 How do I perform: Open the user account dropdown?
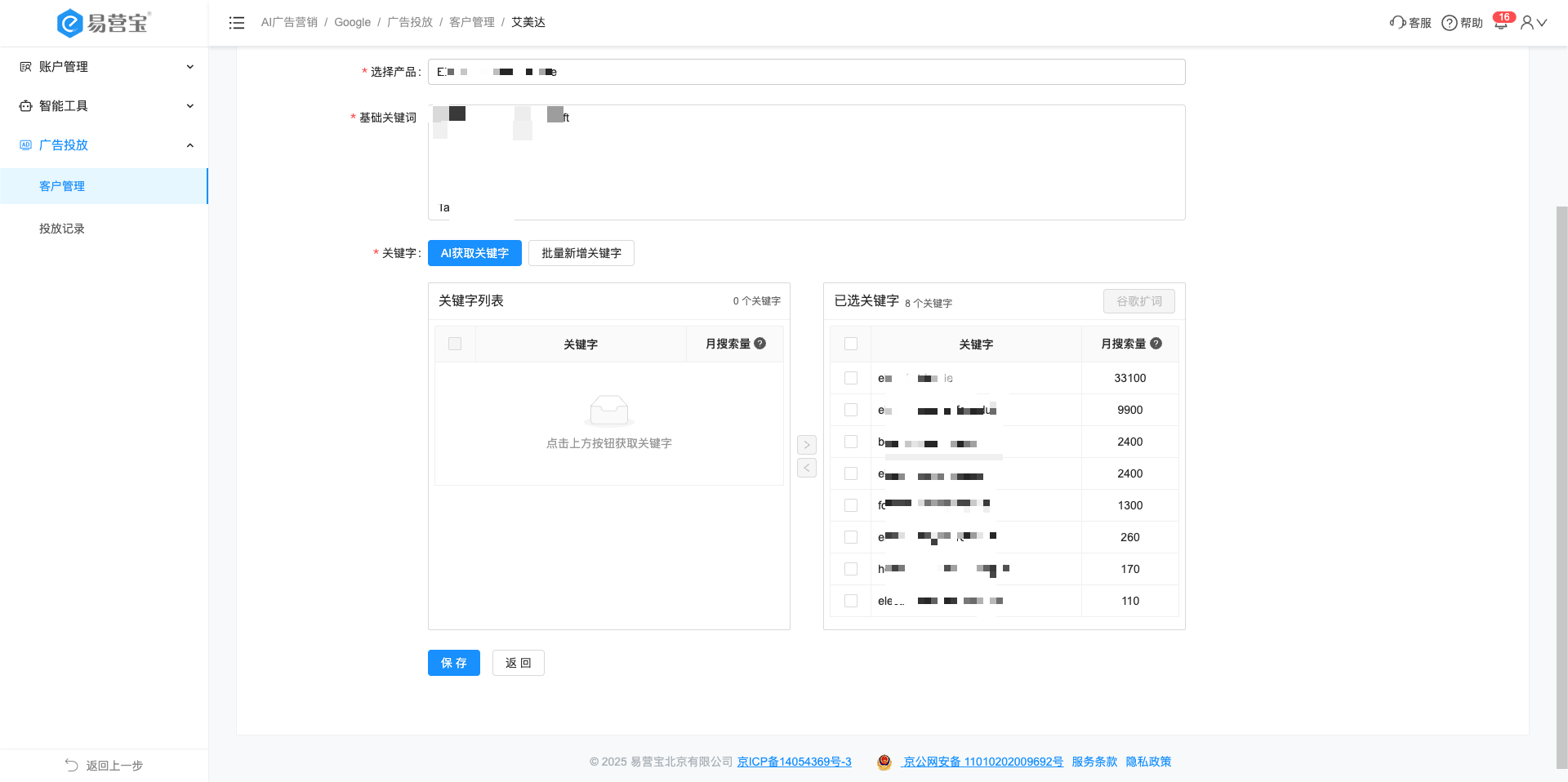coord(1534,23)
